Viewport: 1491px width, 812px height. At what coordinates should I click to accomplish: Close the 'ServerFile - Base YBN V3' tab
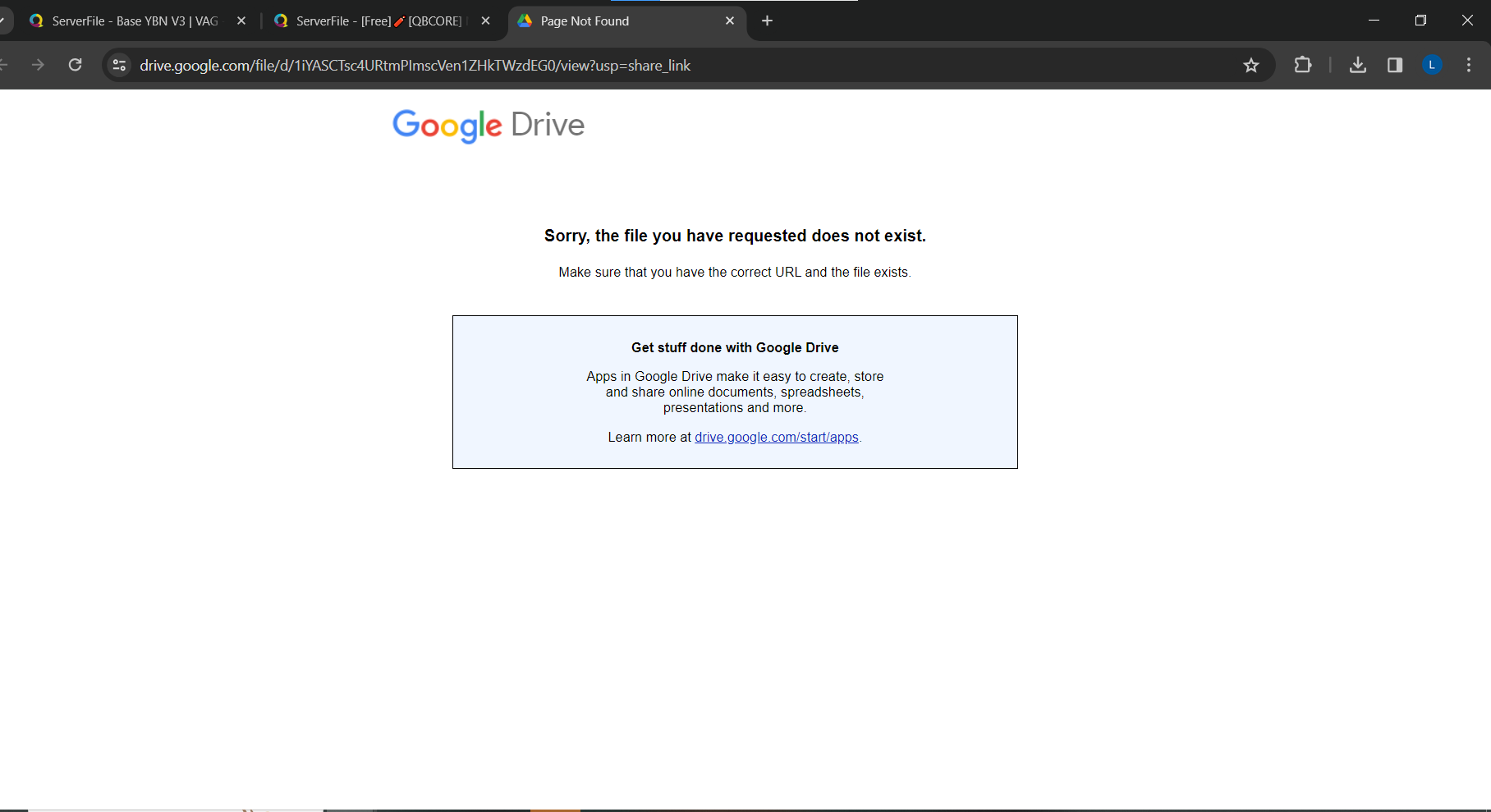241,21
